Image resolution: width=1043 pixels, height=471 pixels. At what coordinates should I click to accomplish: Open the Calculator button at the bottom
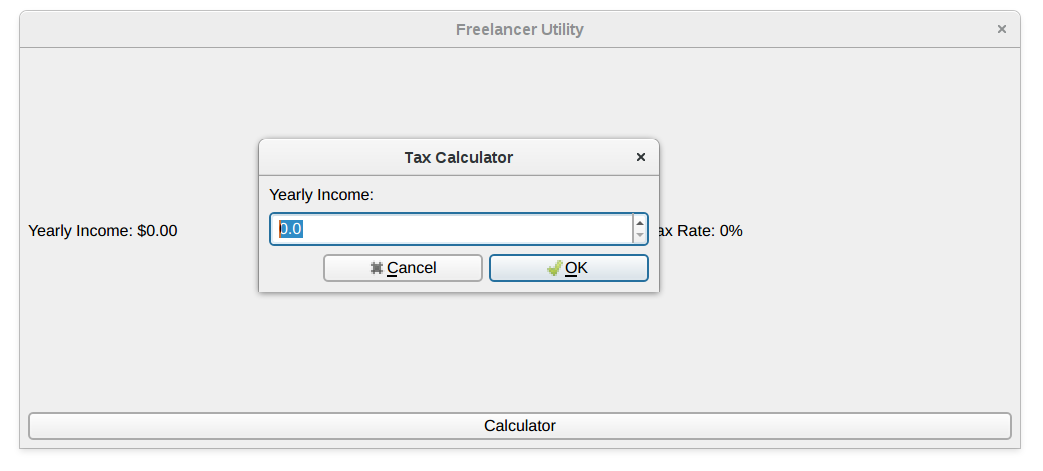point(520,426)
